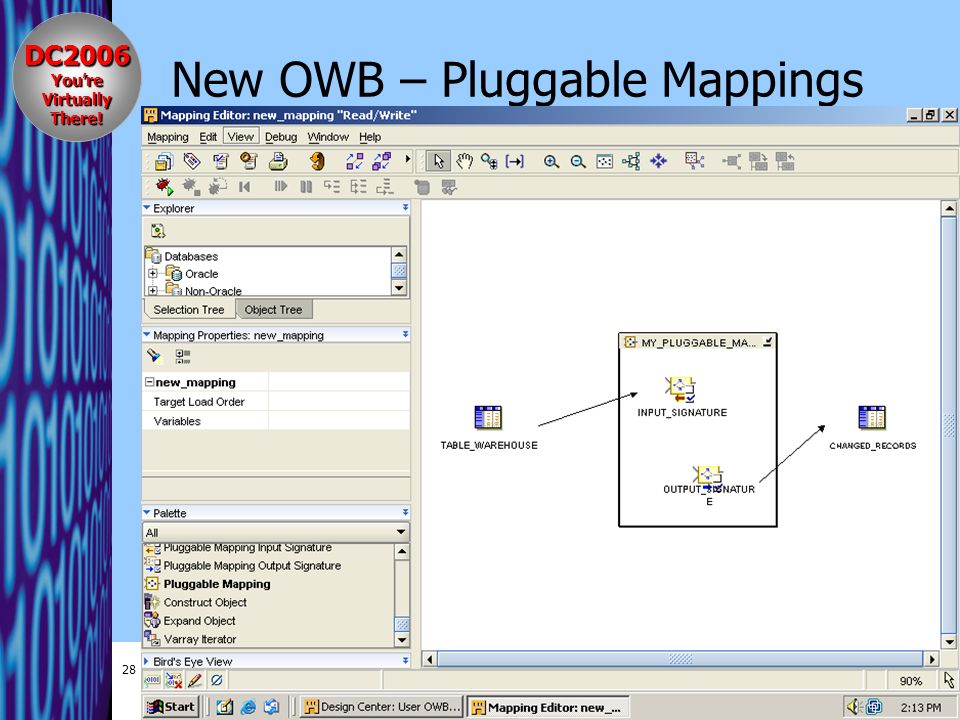Click the Explorer tree scroll up arrow
This screenshot has height=720, width=960.
coord(399,254)
